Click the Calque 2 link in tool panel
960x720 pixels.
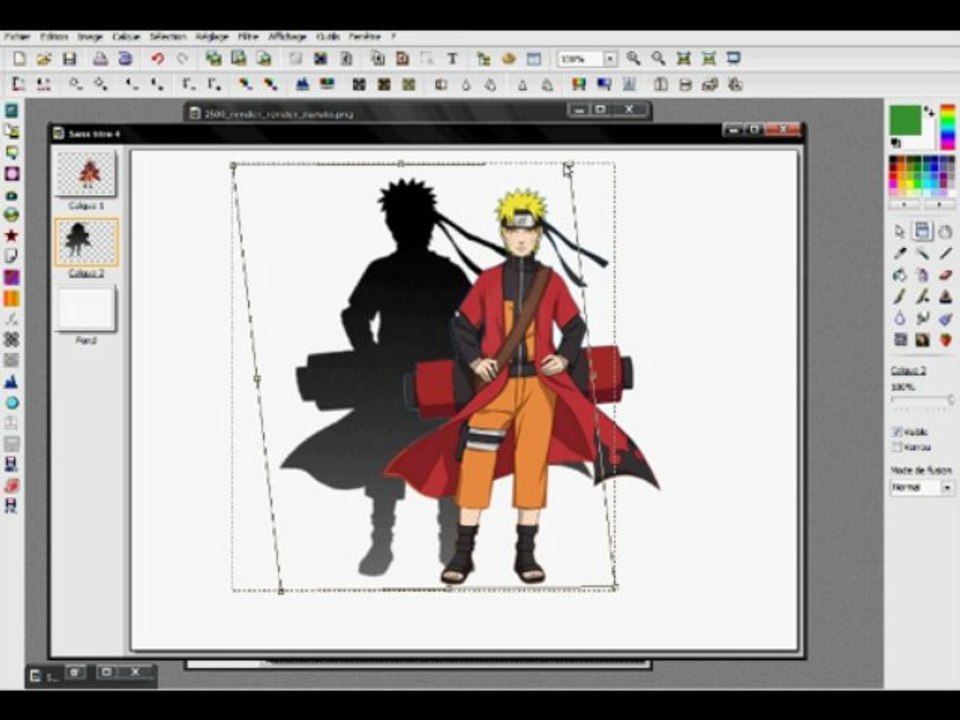[908, 371]
